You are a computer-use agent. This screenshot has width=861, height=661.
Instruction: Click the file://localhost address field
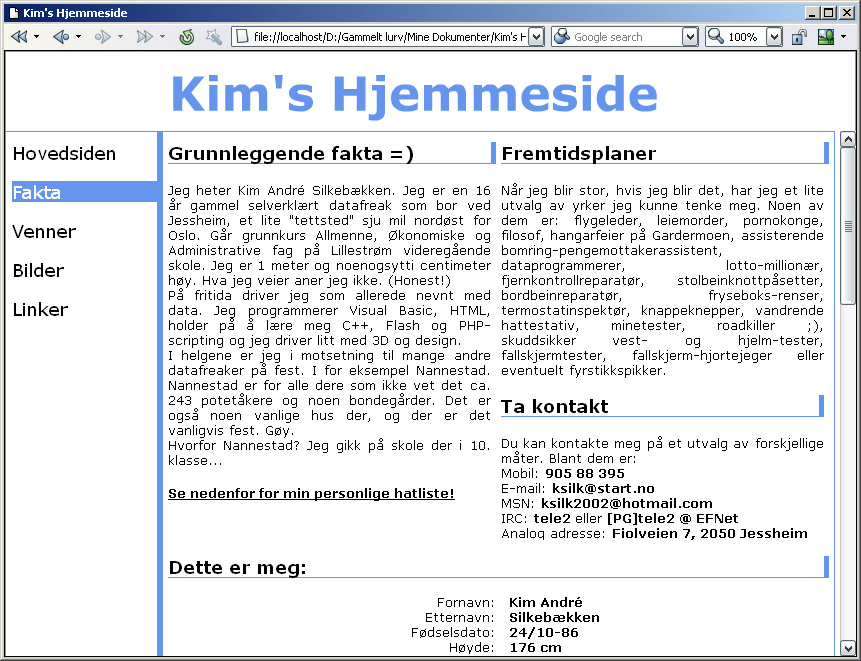389,37
